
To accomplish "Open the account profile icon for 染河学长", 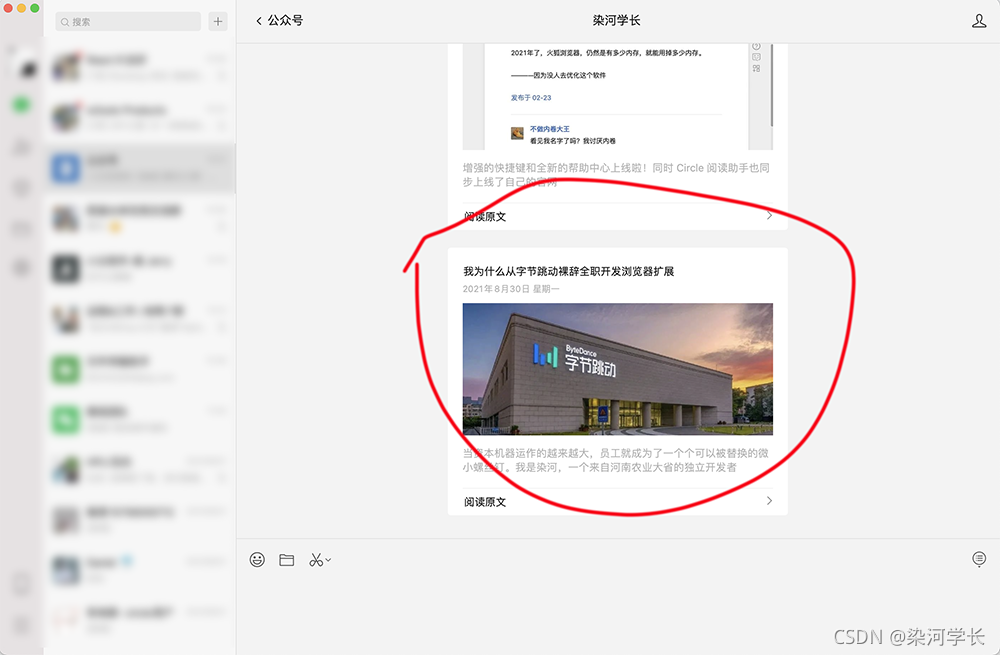I will tap(979, 21).
